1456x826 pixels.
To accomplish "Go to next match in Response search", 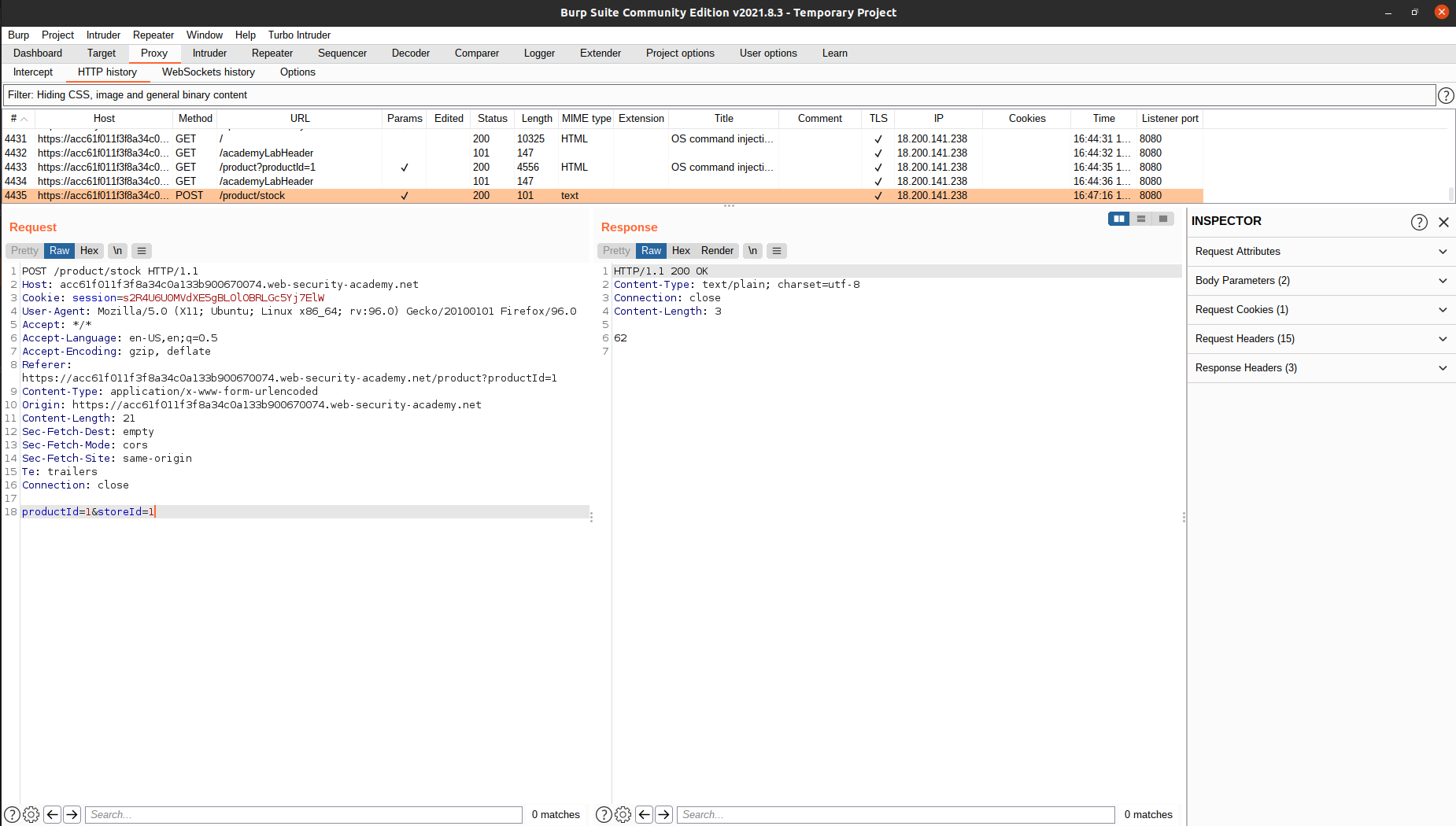I will click(x=663, y=814).
